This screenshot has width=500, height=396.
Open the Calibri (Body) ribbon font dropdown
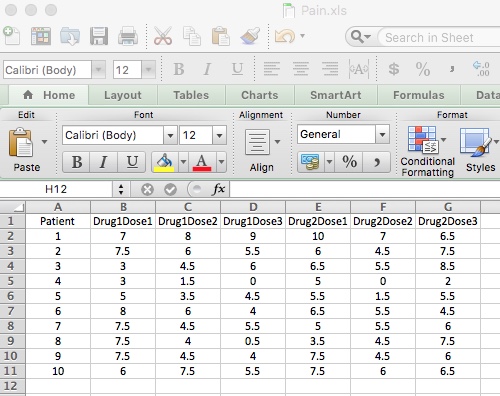coord(170,135)
